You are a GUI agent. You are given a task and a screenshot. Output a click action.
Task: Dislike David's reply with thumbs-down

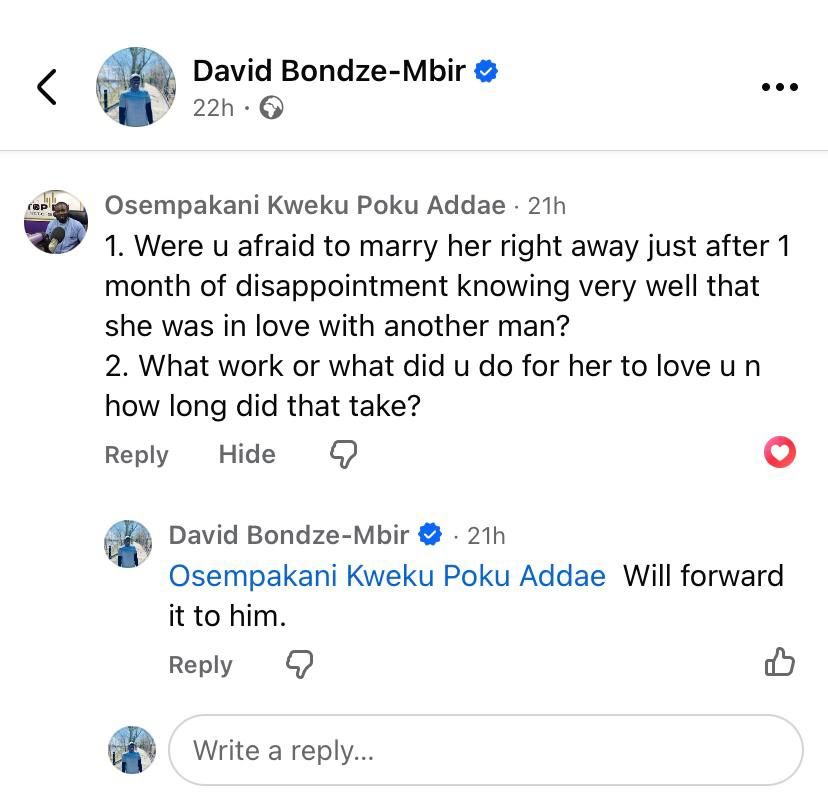pyautogui.click(x=300, y=664)
